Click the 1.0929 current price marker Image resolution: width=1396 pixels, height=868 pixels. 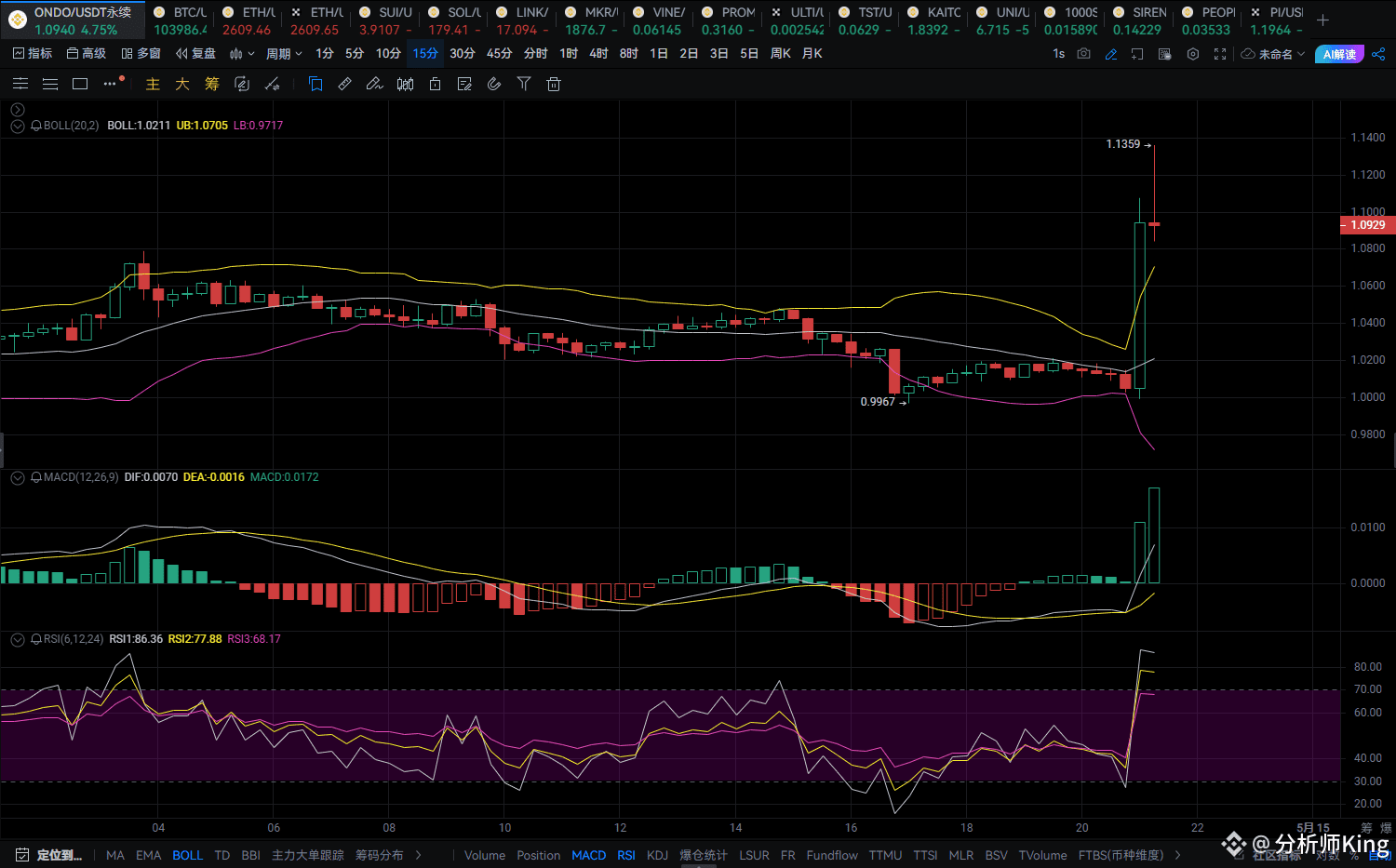(1367, 225)
